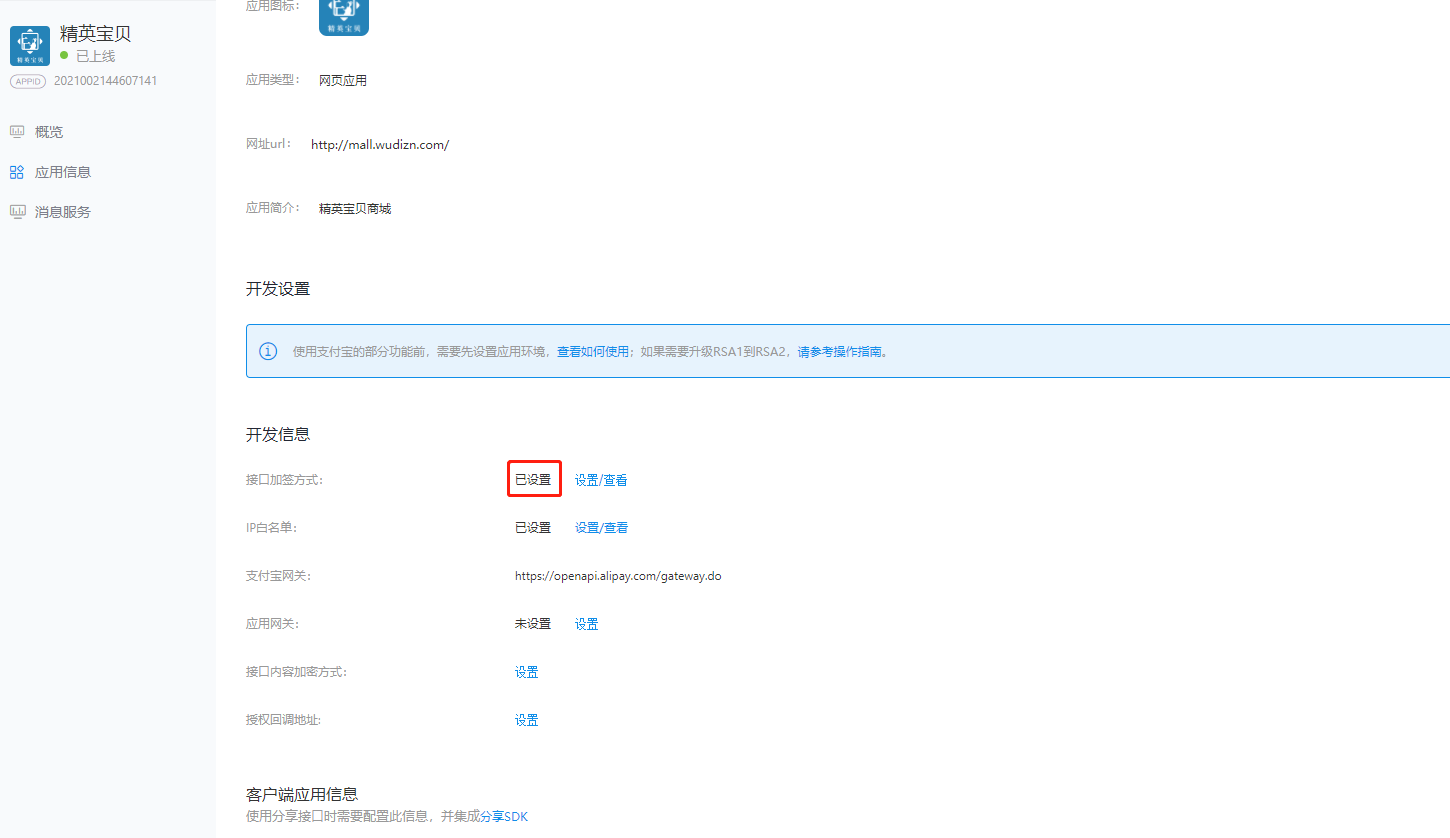
Task: Open the 消息服务 menu item
Action: tap(63, 212)
